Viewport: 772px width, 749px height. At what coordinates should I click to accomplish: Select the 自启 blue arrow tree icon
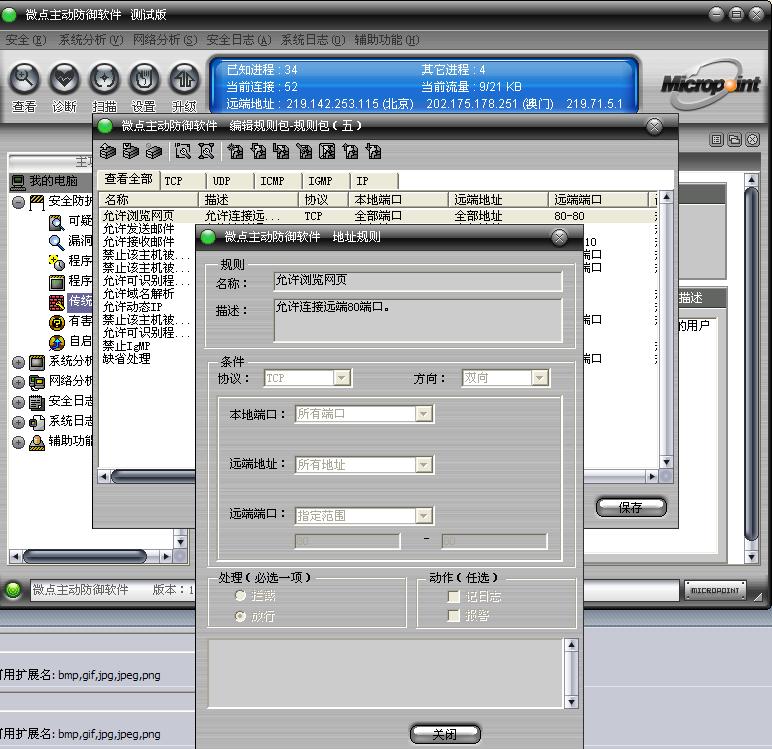point(57,342)
